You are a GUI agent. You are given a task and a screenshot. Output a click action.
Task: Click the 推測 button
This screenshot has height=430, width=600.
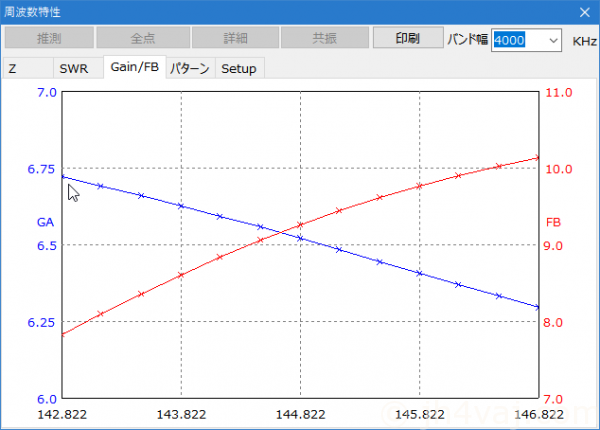click(x=49, y=39)
